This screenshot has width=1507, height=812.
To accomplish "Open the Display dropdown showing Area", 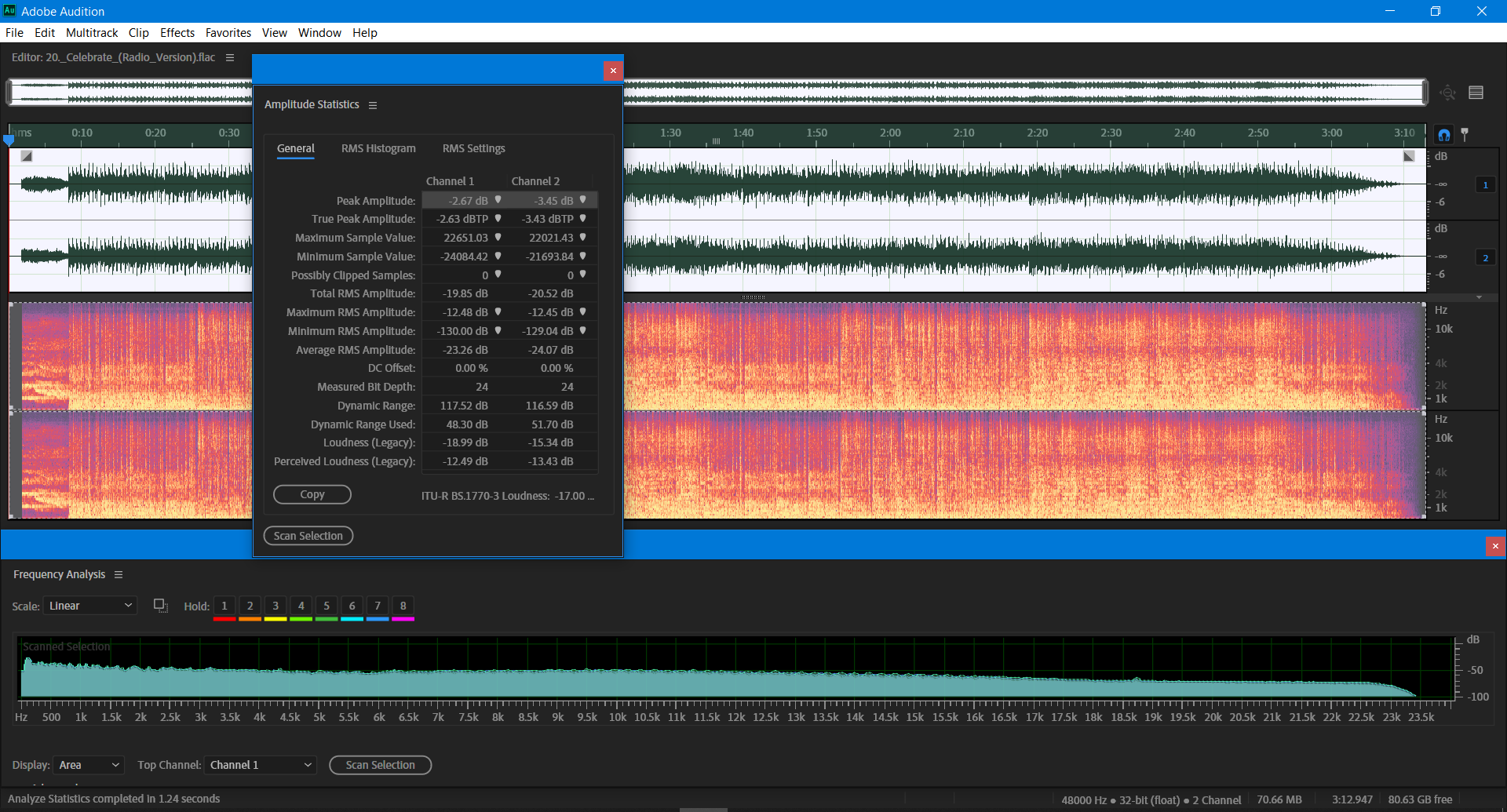I will click(88, 765).
